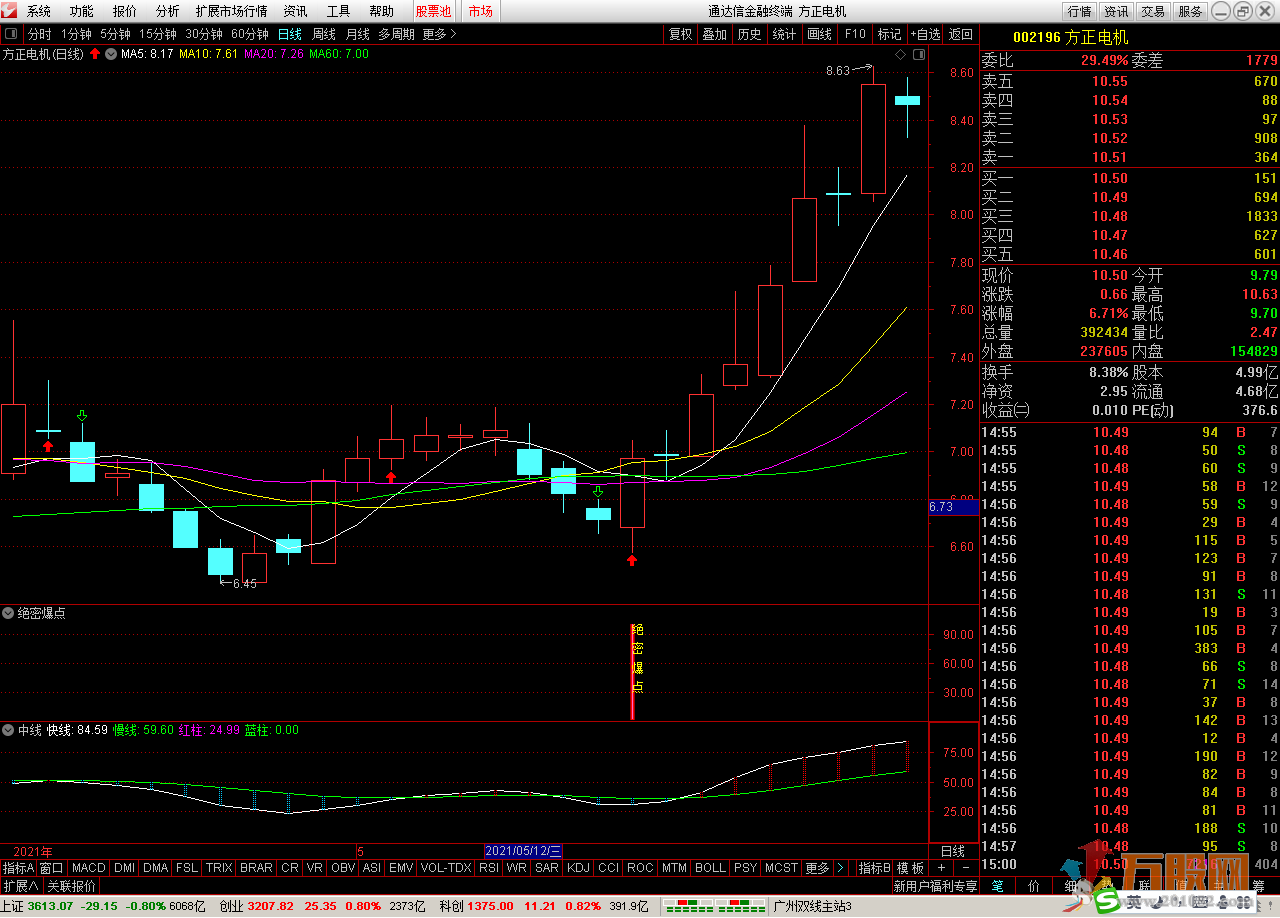1280x918 pixels.
Task: Open the 帮助 menu
Action: pos(381,11)
